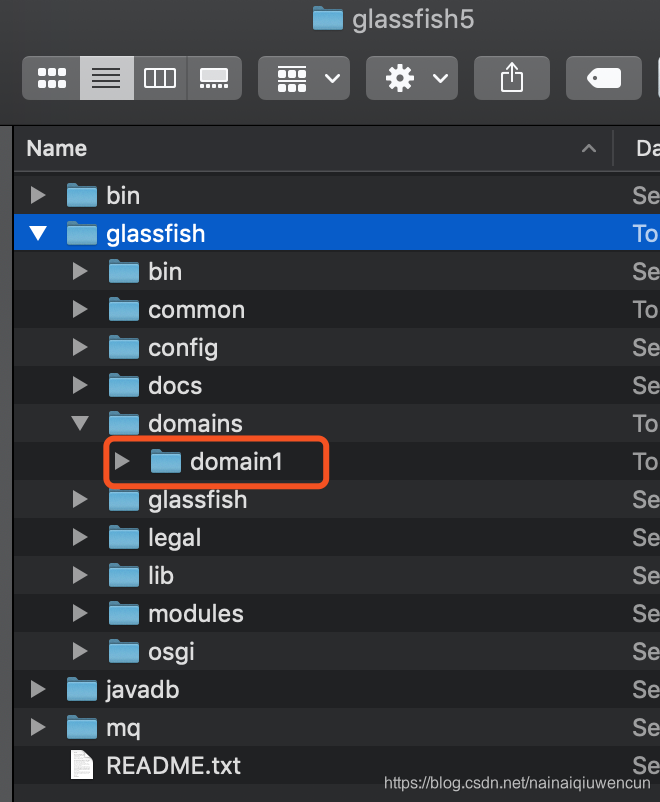Expand the domain1 folder
660x802 pixels.
coord(122,461)
